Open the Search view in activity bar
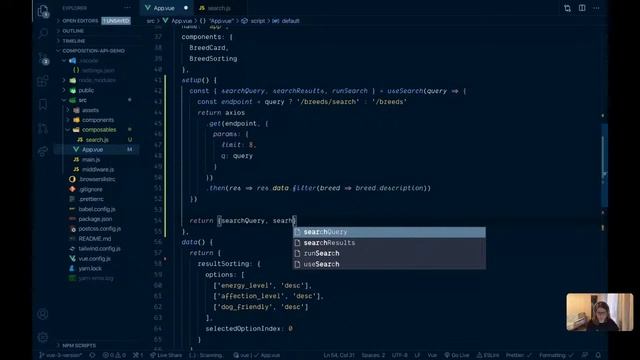This screenshot has width=640, height=360. click(x=43, y=33)
